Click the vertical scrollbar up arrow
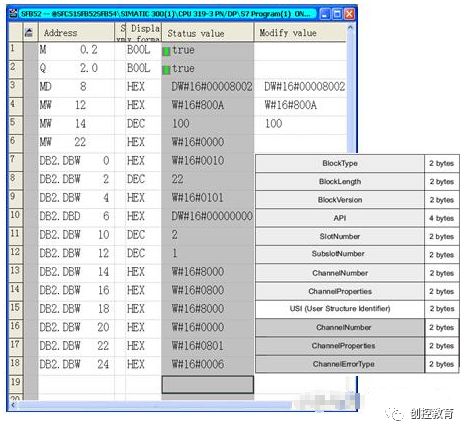 (x=350, y=28)
